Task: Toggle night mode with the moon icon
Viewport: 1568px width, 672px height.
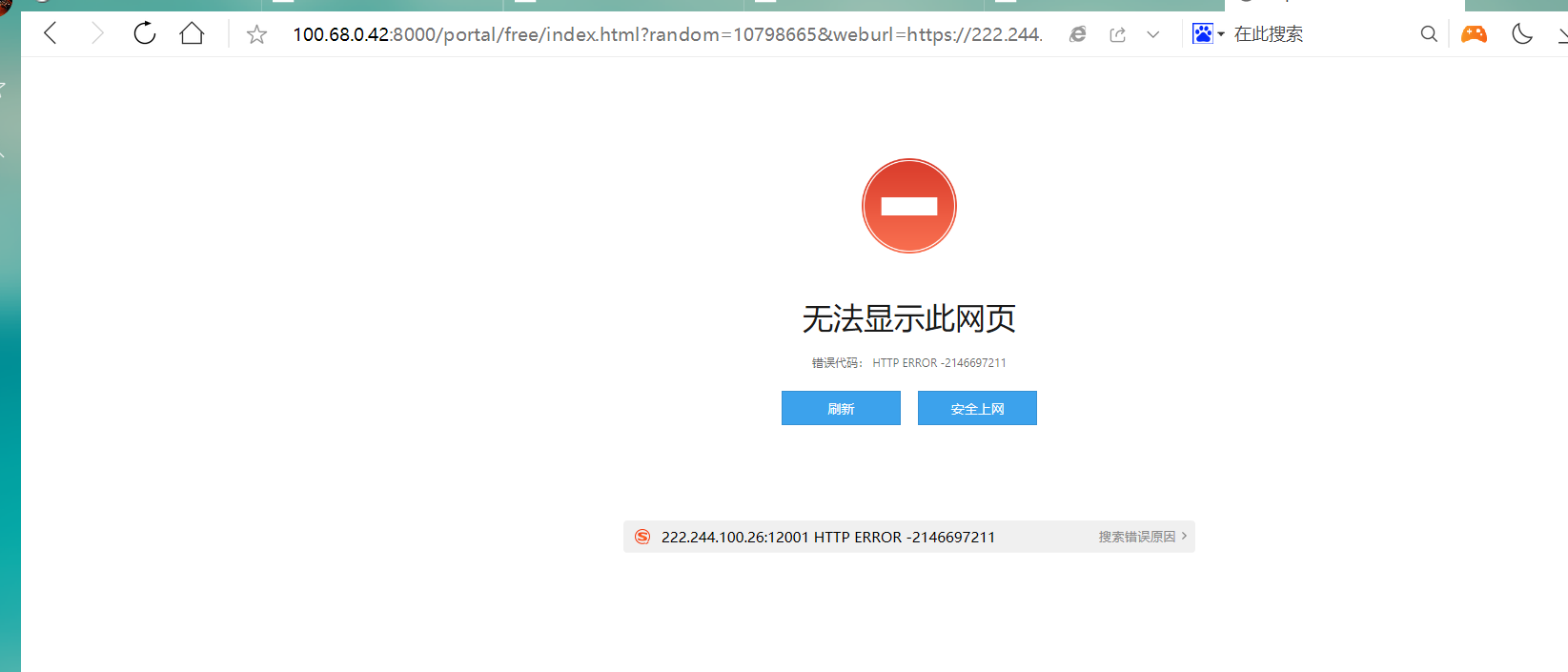Action: pyautogui.click(x=1522, y=34)
